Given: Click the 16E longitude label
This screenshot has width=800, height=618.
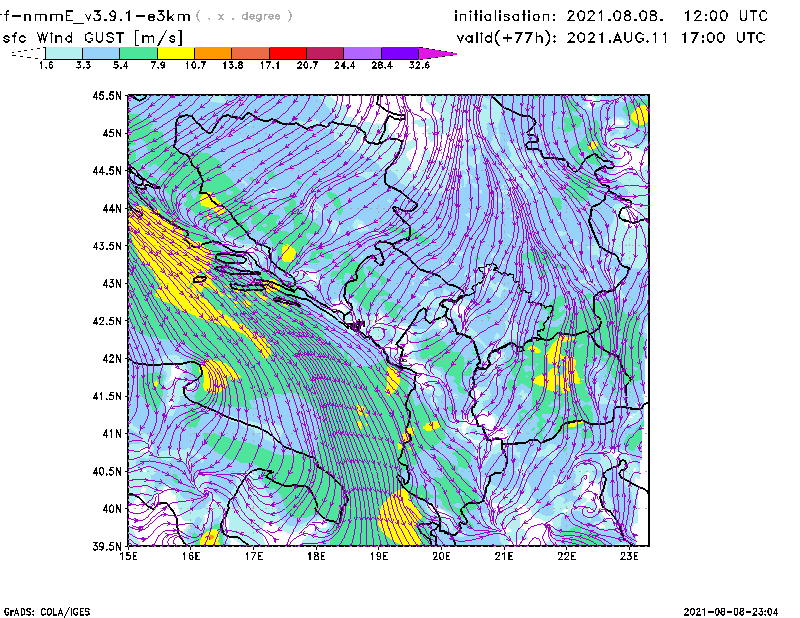Looking at the screenshot, I should click(191, 556).
